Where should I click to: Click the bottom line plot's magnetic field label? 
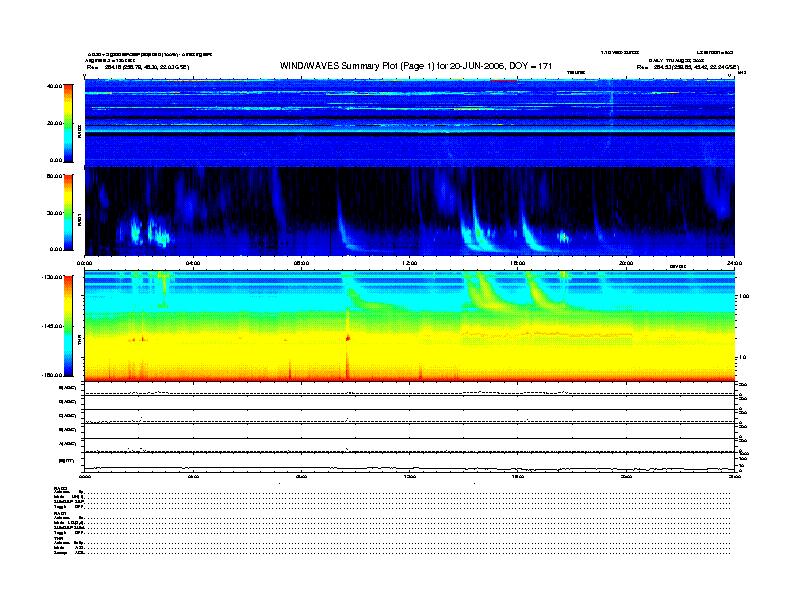click(x=66, y=461)
